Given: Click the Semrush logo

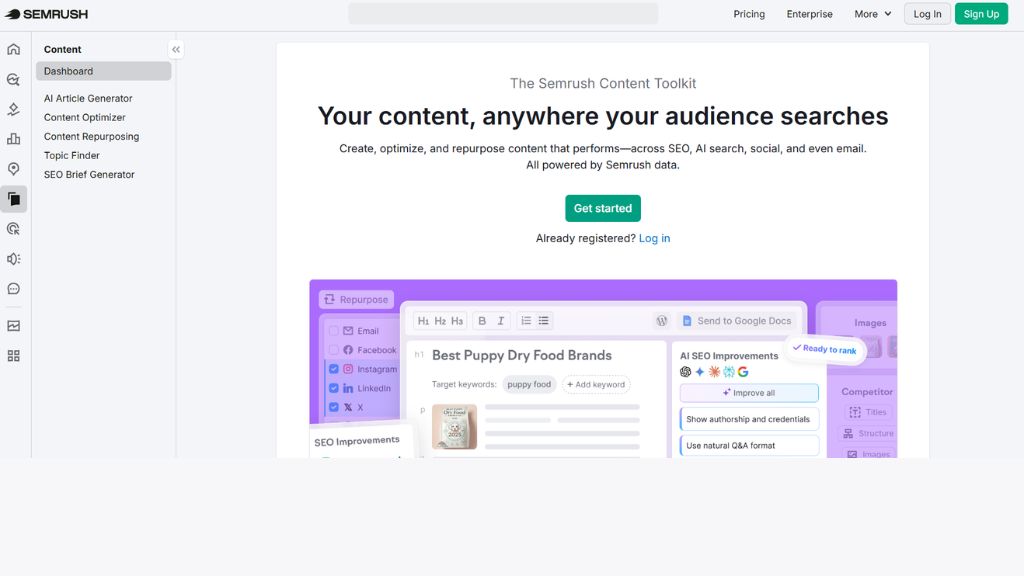Looking at the screenshot, I should point(46,14).
